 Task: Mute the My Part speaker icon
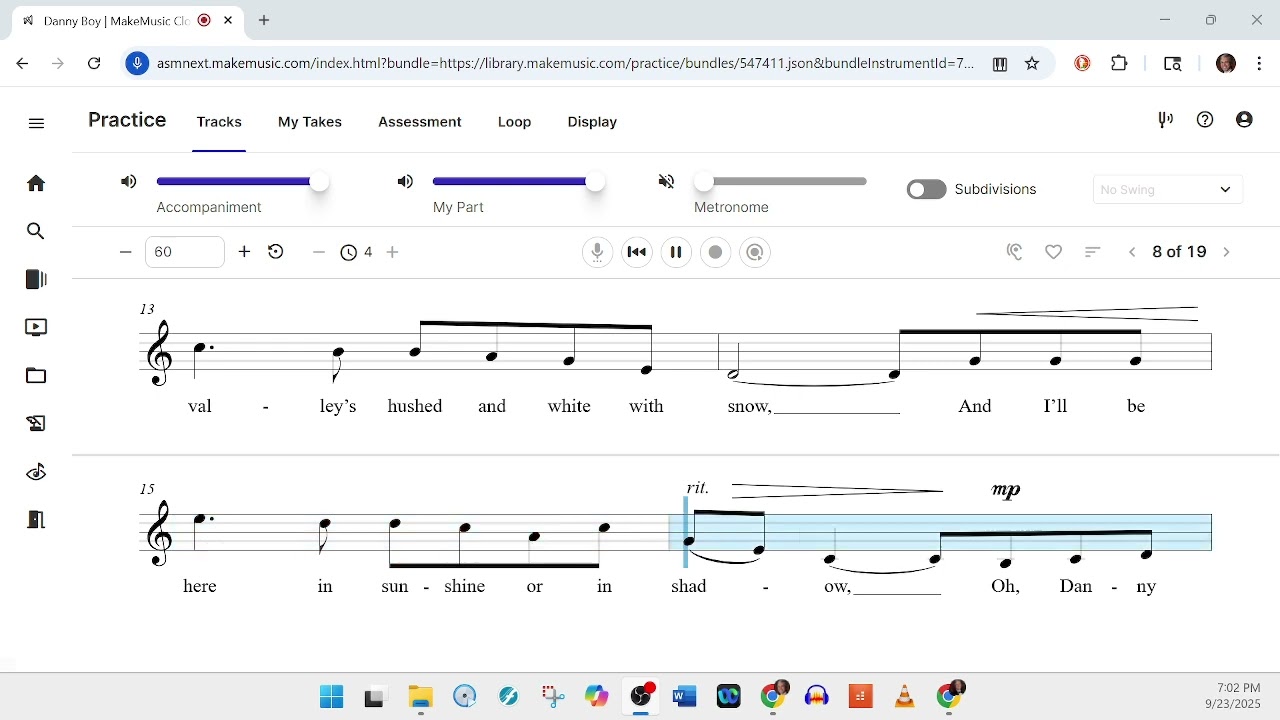pyautogui.click(x=405, y=181)
